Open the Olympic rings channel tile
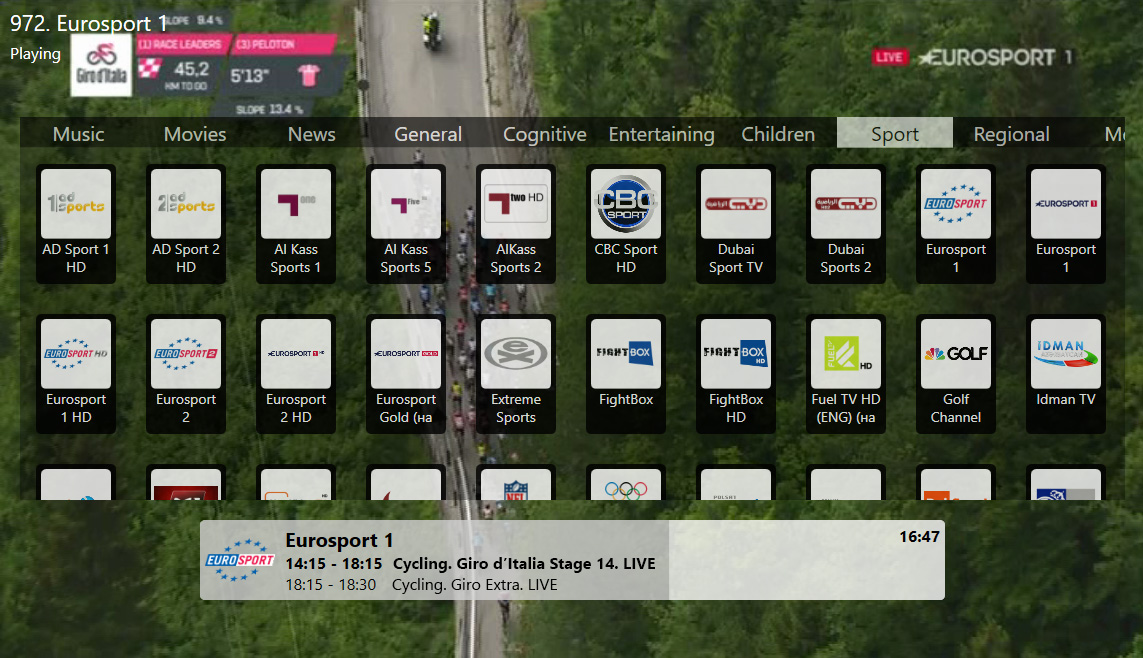Viewport: 1143px width, 658px height. [x=625, y=482]
